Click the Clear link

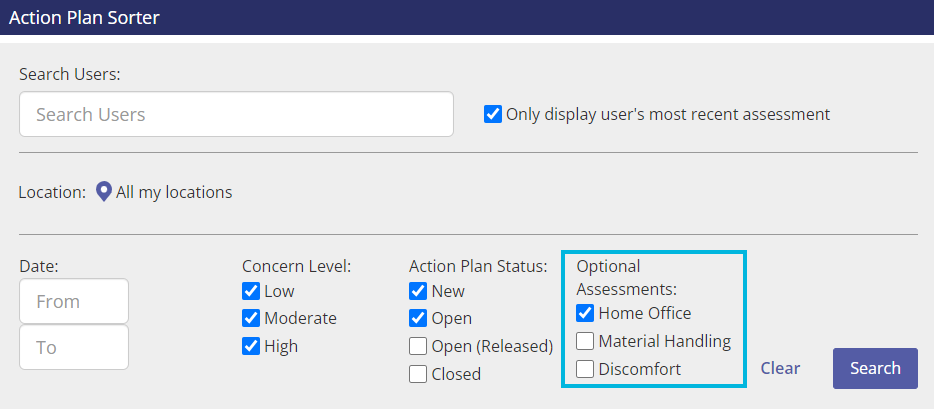[x=780, y=369]
